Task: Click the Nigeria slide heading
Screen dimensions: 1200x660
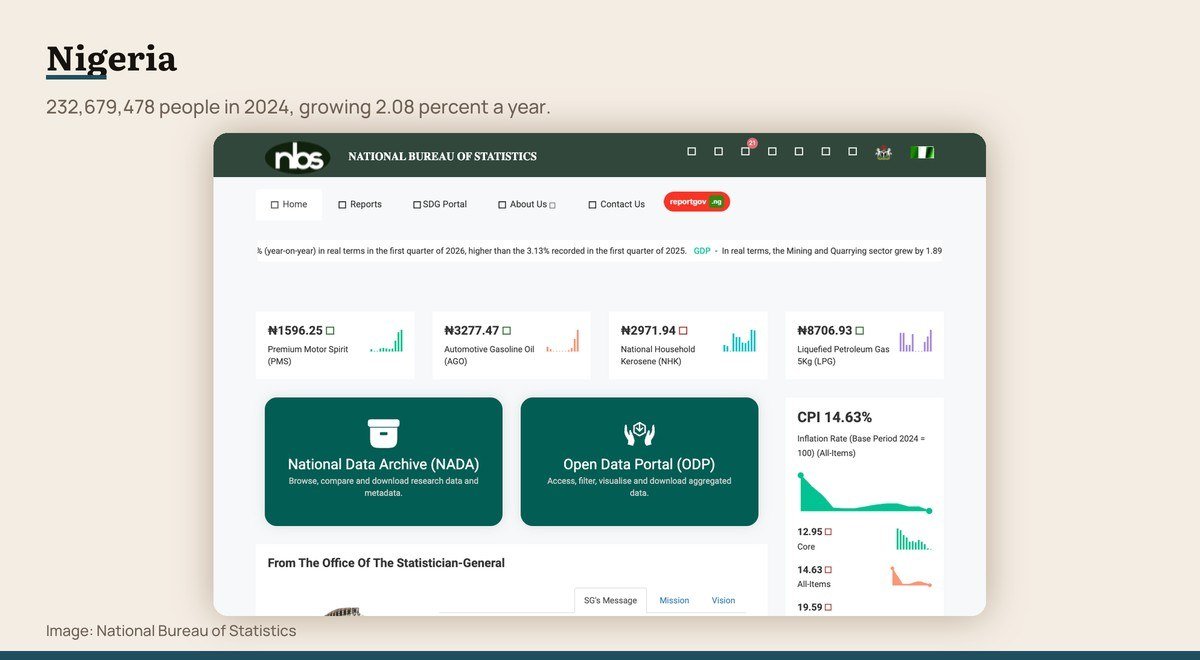Action: click(x=111, y=58)
